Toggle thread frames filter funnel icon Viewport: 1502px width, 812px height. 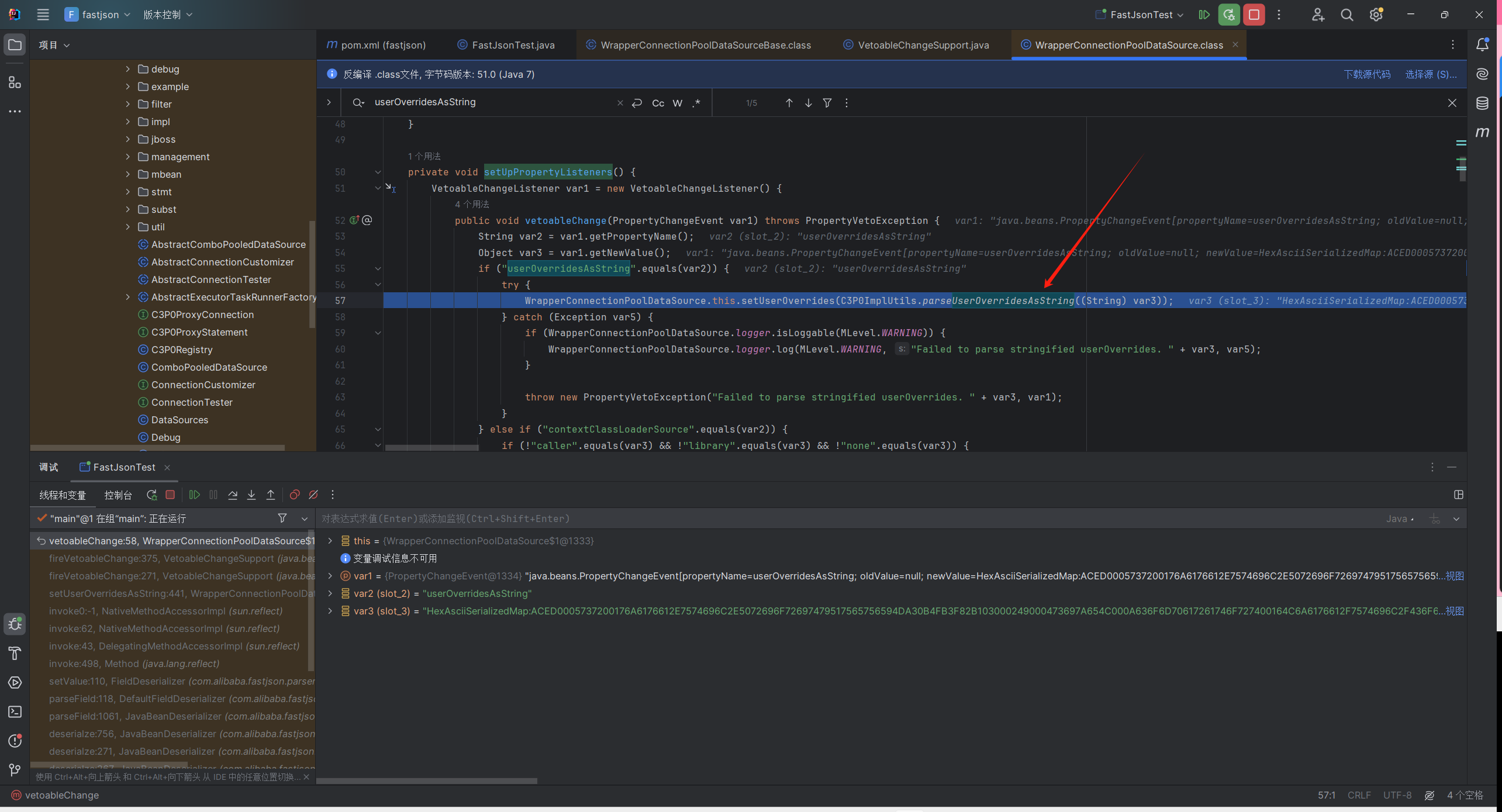pyautogui.click(x=282, y=518)
